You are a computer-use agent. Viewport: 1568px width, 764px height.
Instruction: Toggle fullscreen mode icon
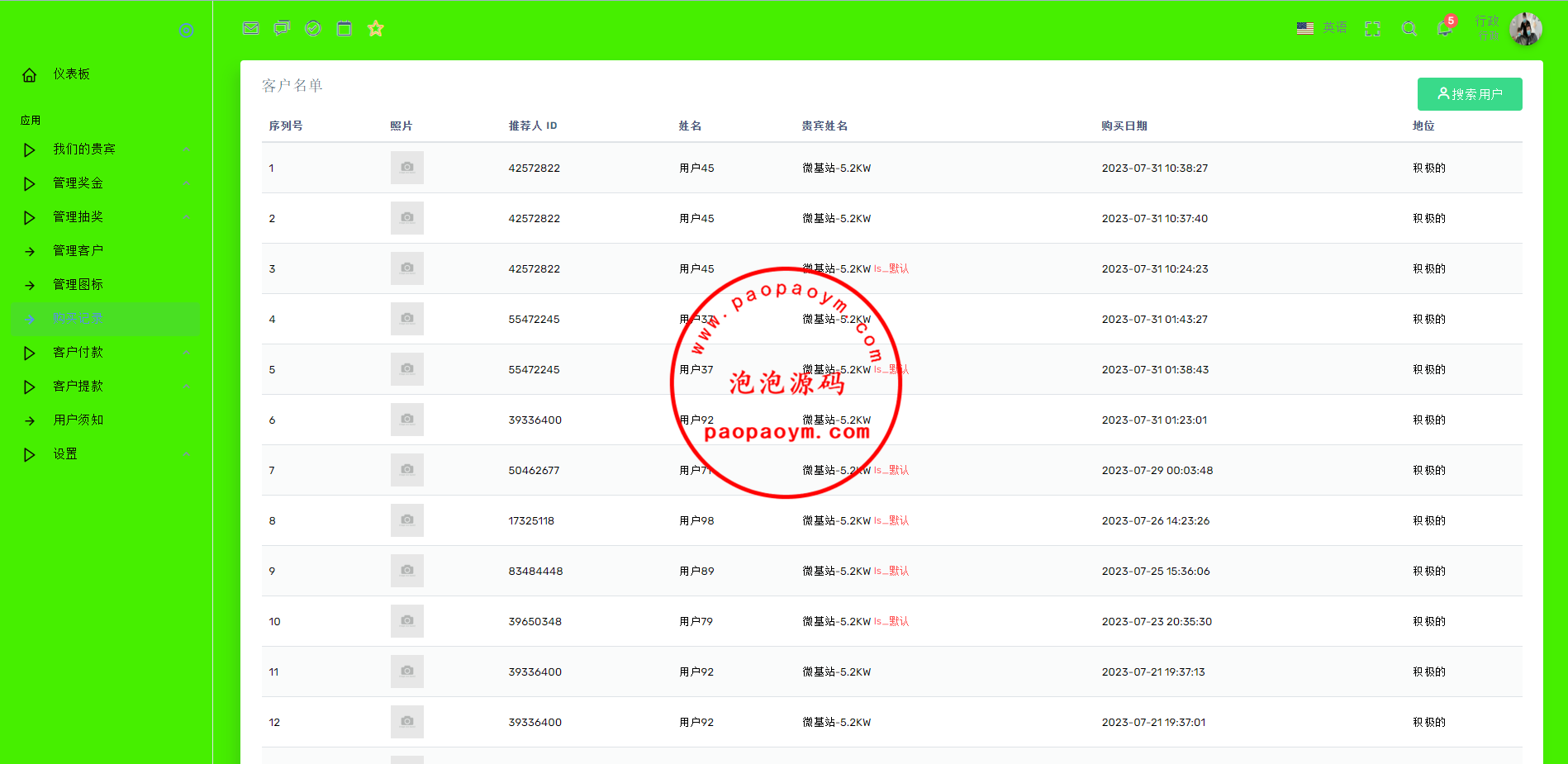tap(1373, 29)
